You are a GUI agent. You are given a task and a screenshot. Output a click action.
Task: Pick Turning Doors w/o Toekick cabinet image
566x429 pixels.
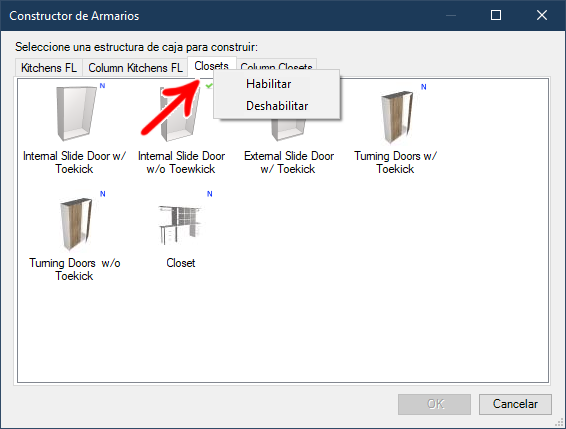pos(76,224)
